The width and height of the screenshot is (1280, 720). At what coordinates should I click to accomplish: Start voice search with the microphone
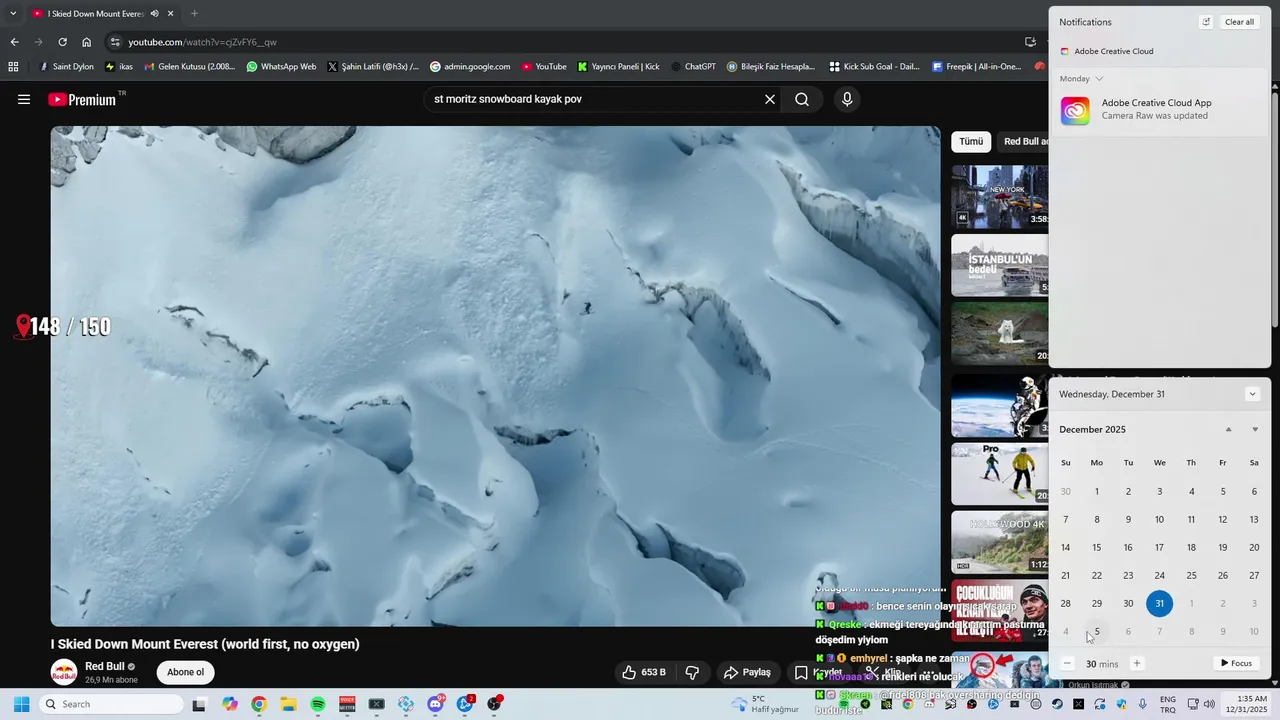pos(847,99)
